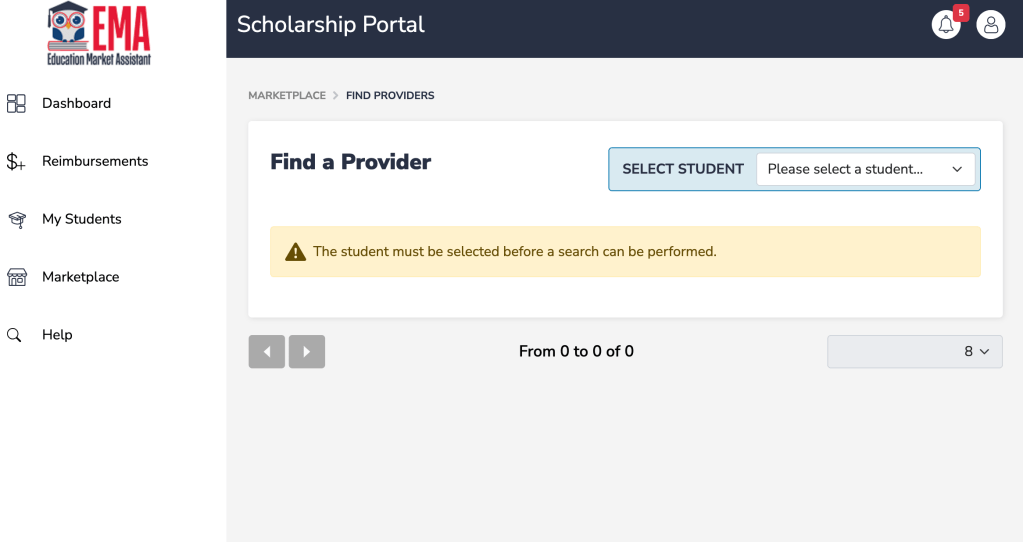This screenshot has width=1023, height=542.
Task: Open the user profile icon
Action: coord(990,25)
